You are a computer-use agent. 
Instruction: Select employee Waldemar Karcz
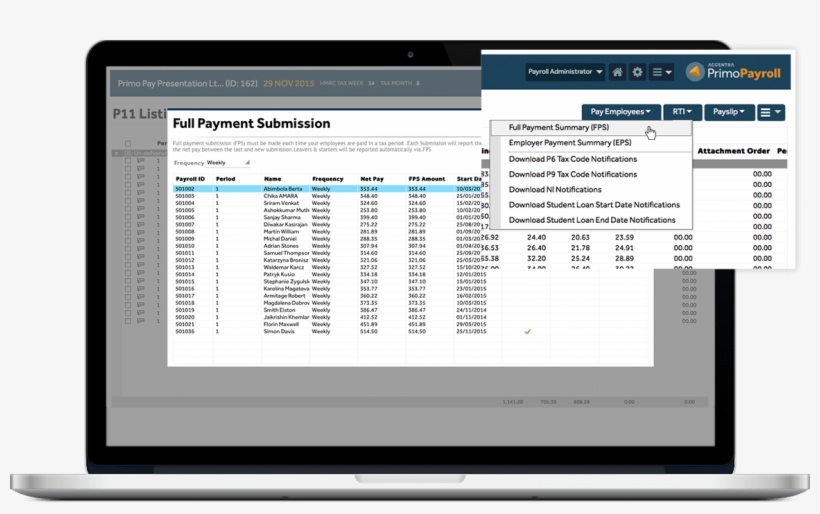283,267
